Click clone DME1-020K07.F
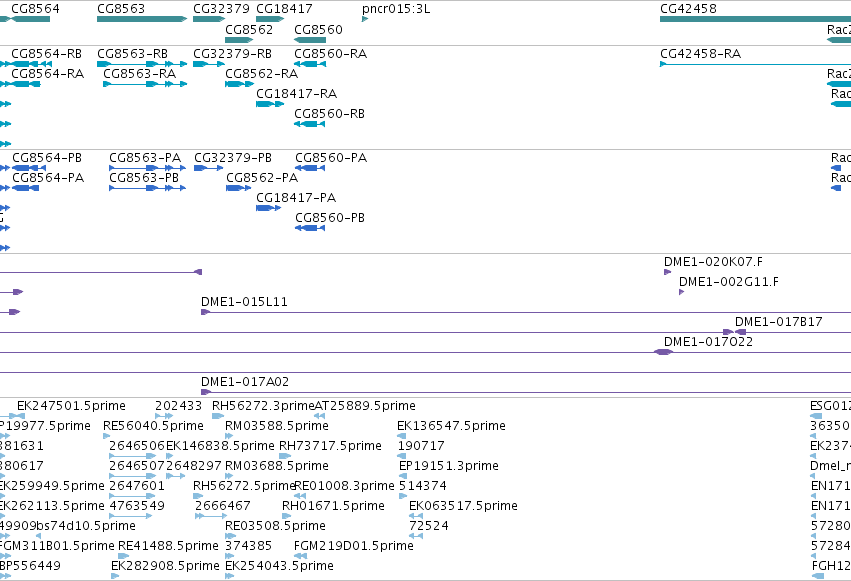Viewport: 851px width, 581px height. [668, 272]
